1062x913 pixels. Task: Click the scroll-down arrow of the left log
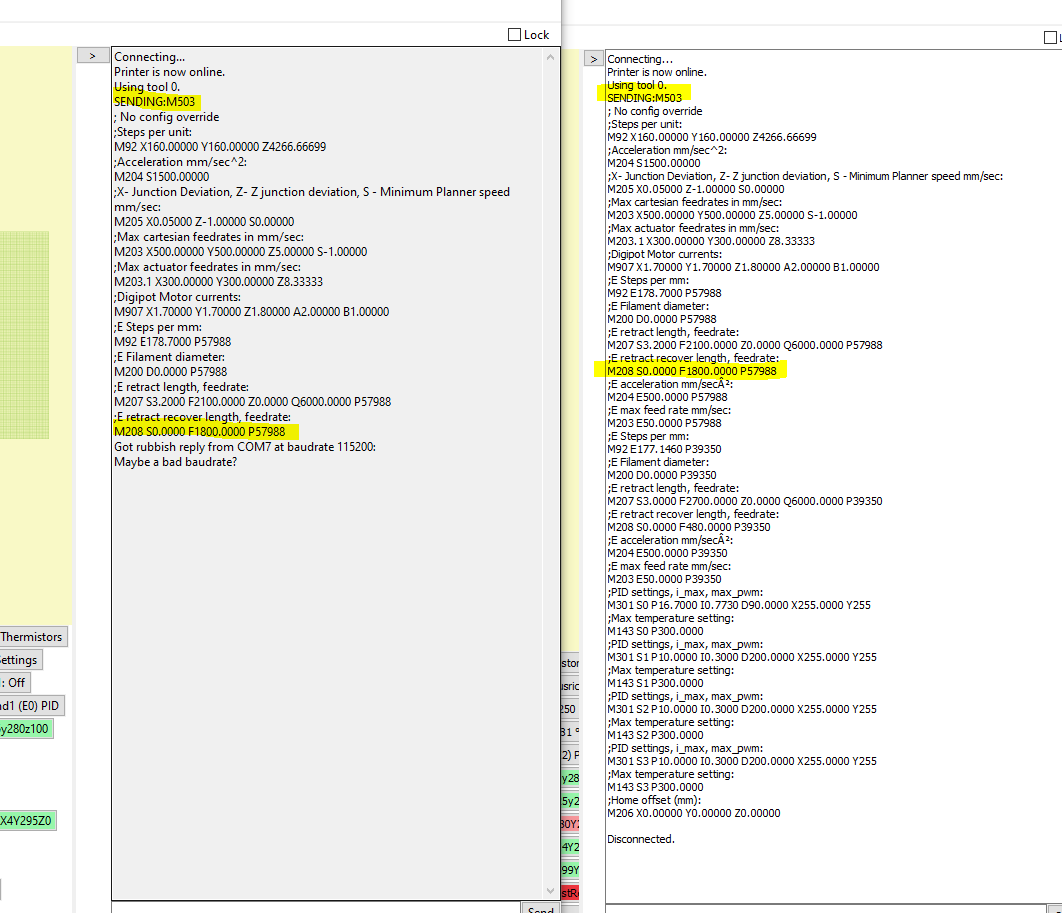coord(550,889)
